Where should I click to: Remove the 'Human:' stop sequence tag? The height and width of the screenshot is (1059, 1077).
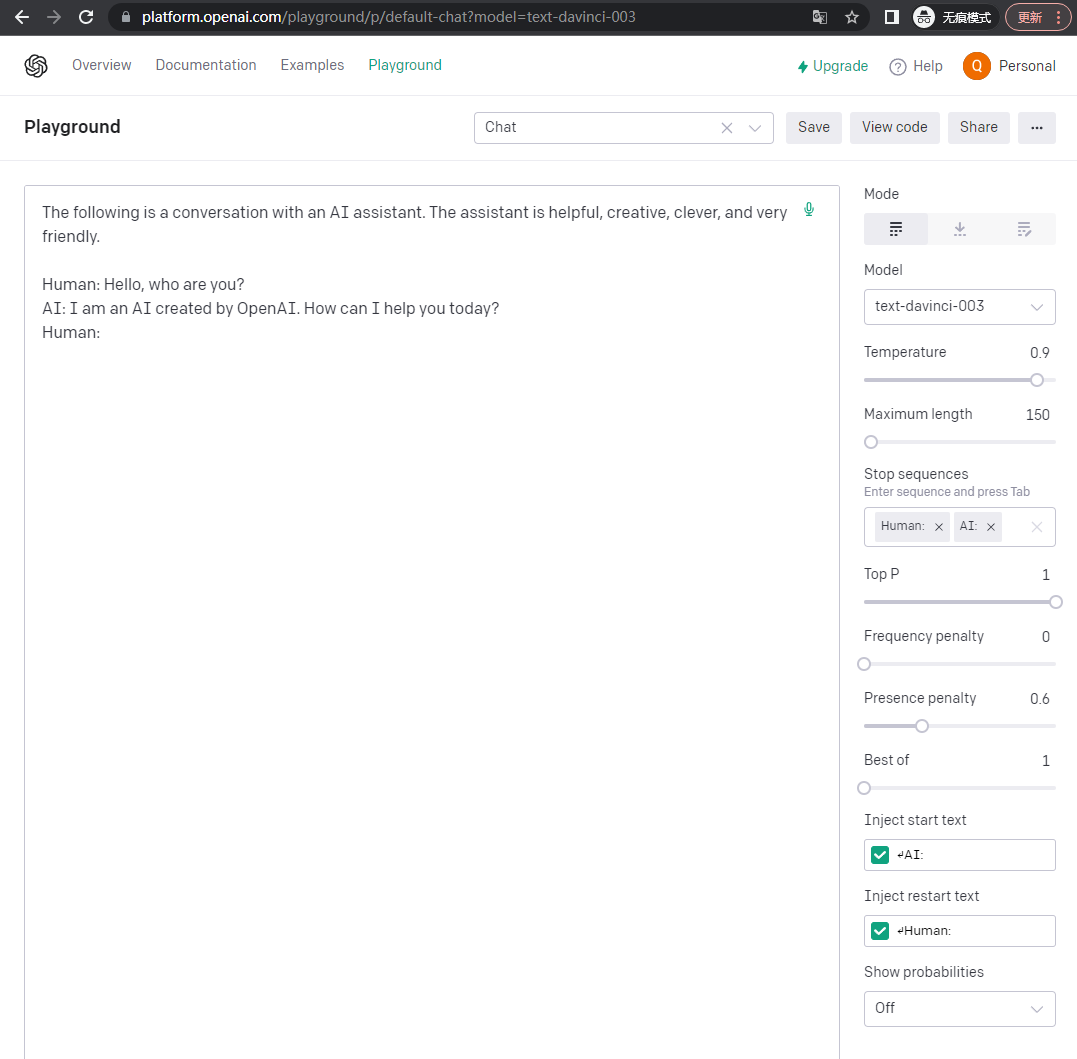[x=938, y=527]
